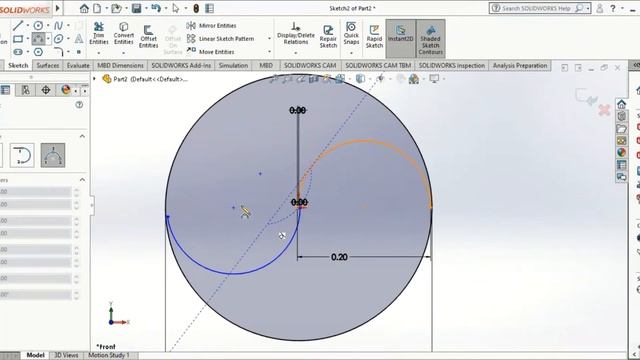Select the sketch Text tool

point(79,39)
